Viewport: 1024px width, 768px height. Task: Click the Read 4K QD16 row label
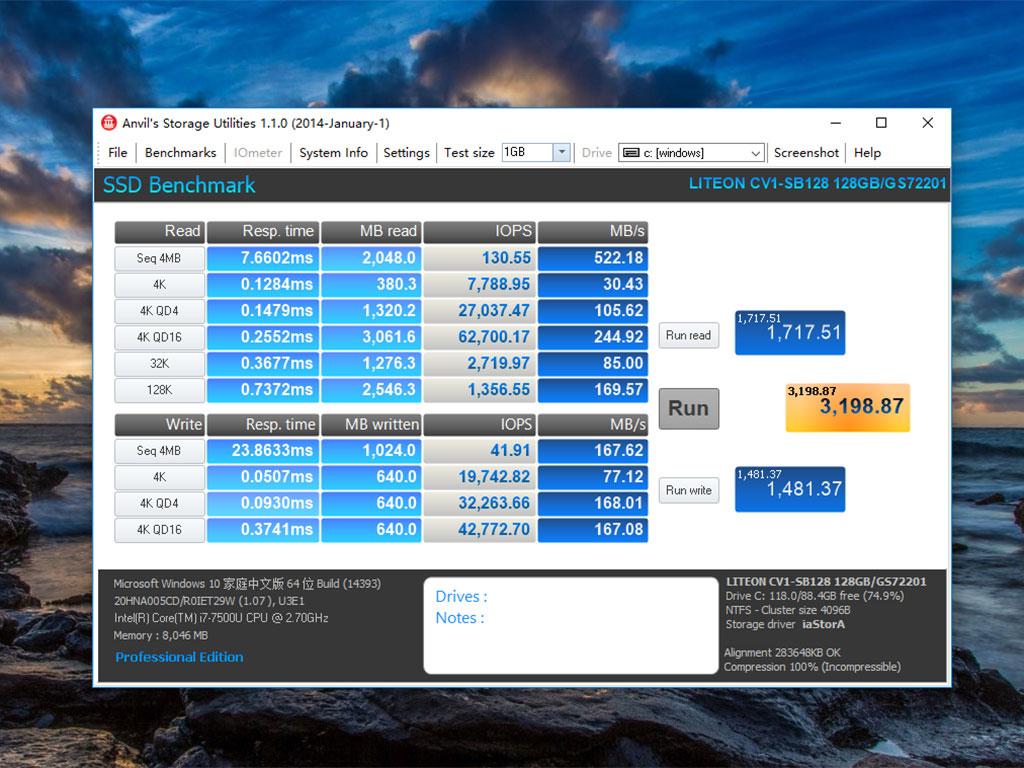[x=159, y=338]
